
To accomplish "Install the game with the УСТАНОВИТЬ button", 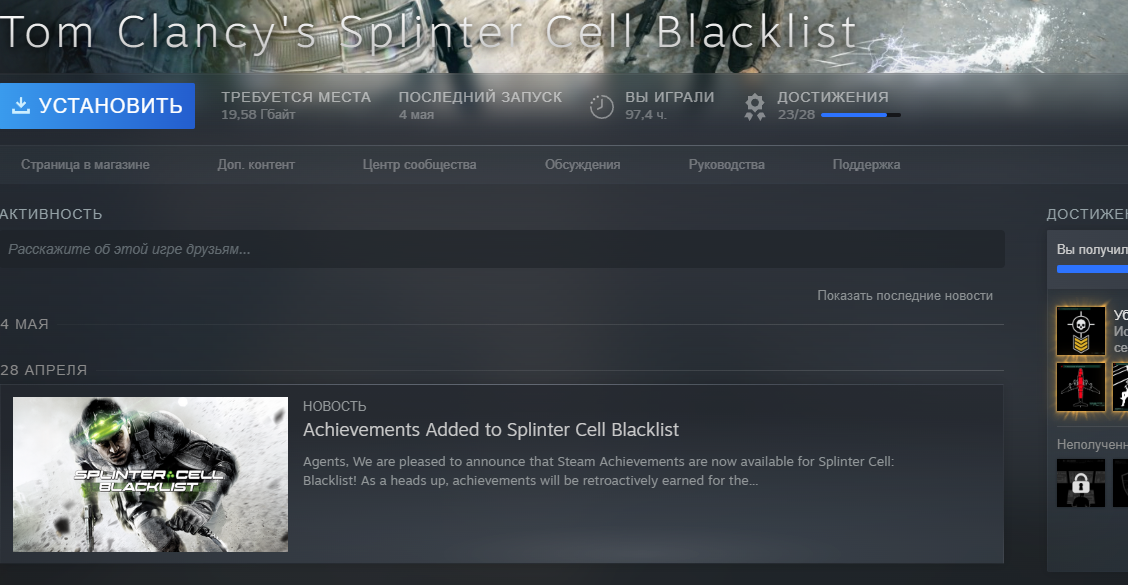I will (97, 106).
